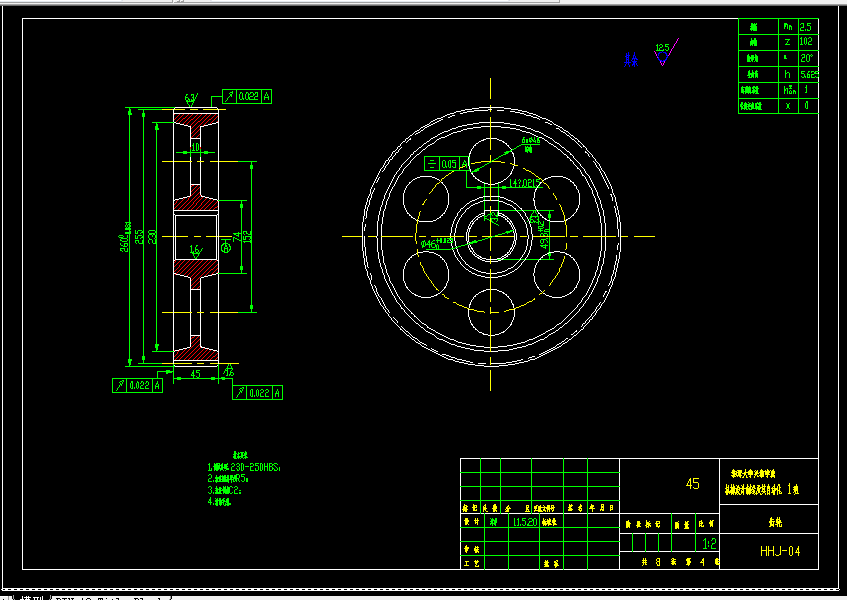Select the 6.3 surface roughness mark

pos(191,100)
